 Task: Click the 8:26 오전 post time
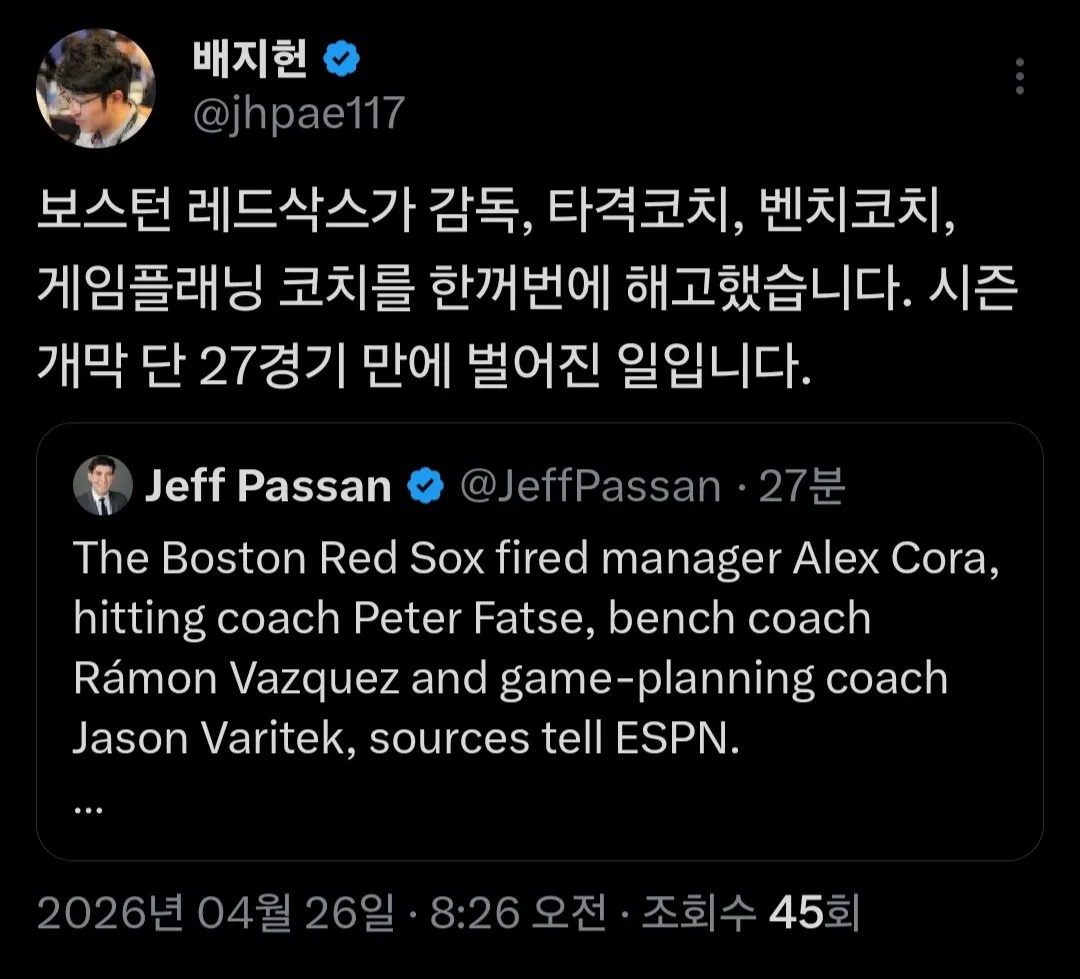click(x=518, y=913)
